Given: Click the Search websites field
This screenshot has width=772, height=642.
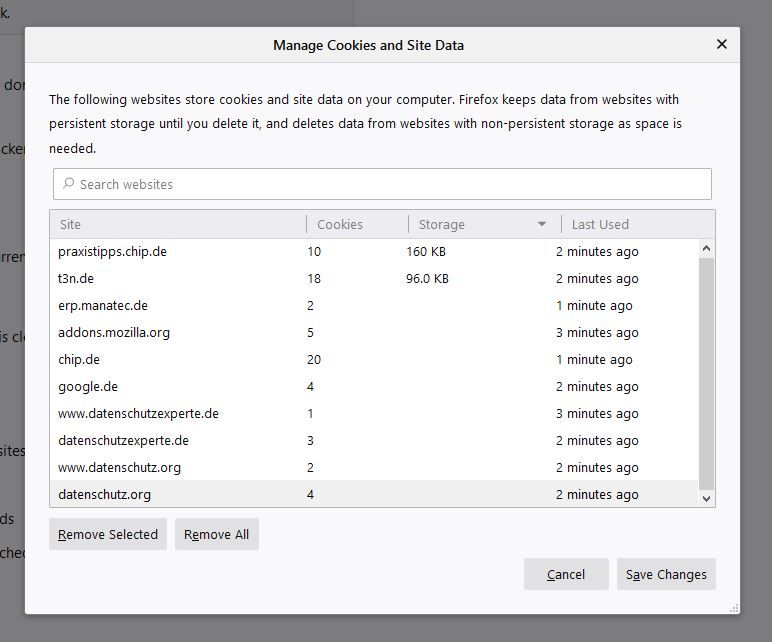Looking at the screenshot, I should (x=382, y=184).
